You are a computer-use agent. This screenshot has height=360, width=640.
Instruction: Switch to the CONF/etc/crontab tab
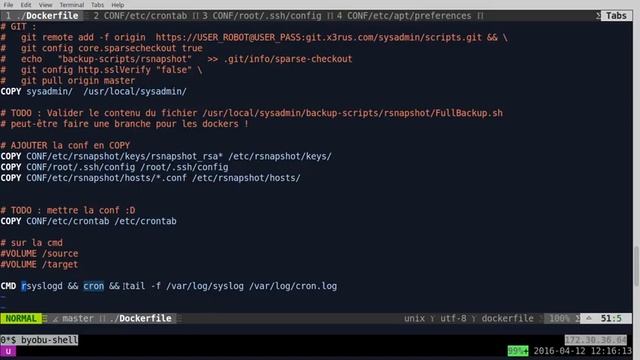pos(140,16)
